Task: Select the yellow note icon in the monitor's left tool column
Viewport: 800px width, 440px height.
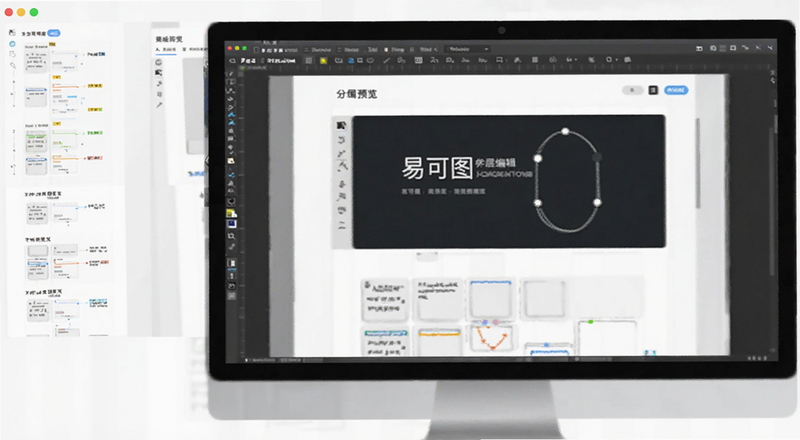Action: [231, 213]
